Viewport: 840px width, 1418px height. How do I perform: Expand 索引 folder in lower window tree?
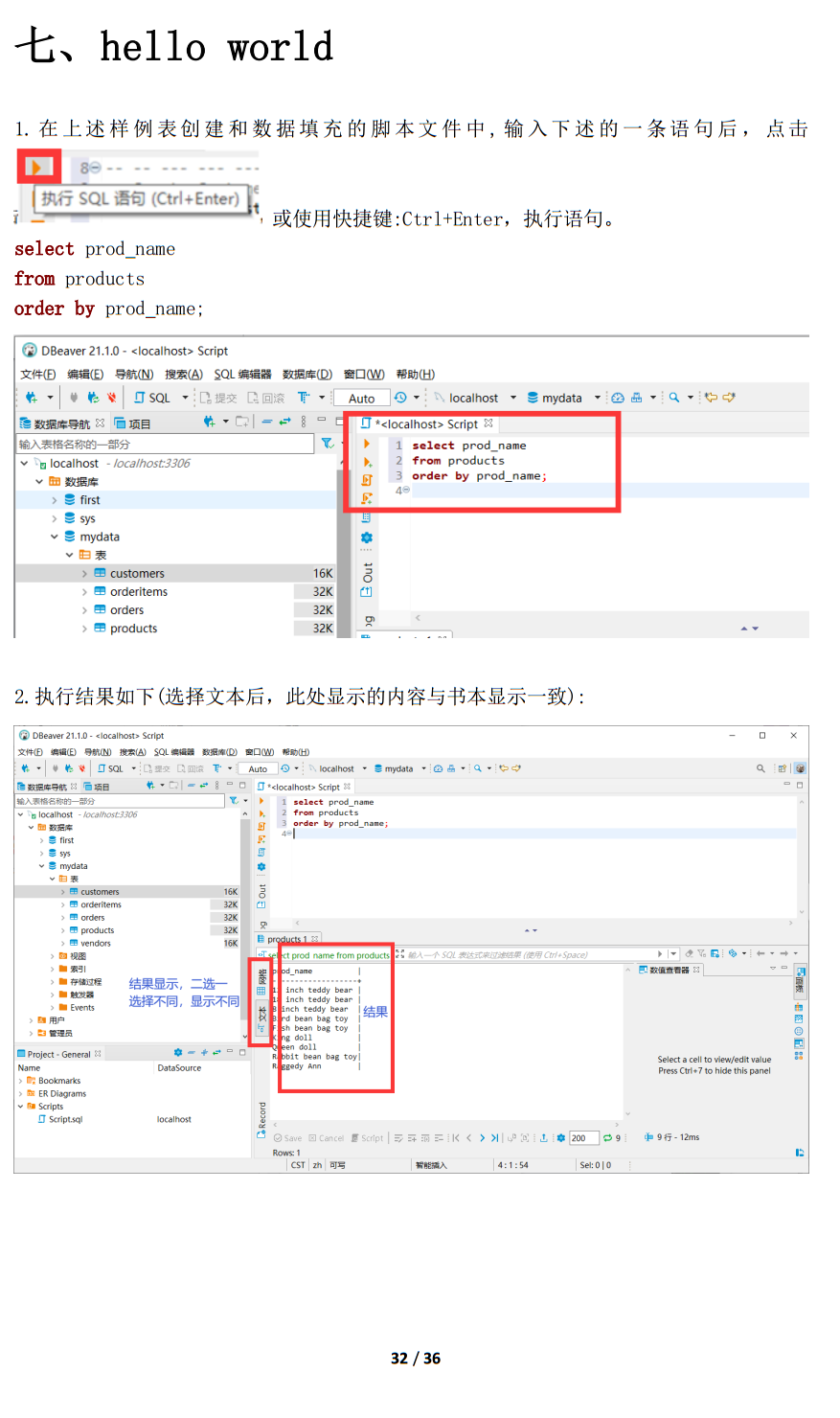(52, 969)
